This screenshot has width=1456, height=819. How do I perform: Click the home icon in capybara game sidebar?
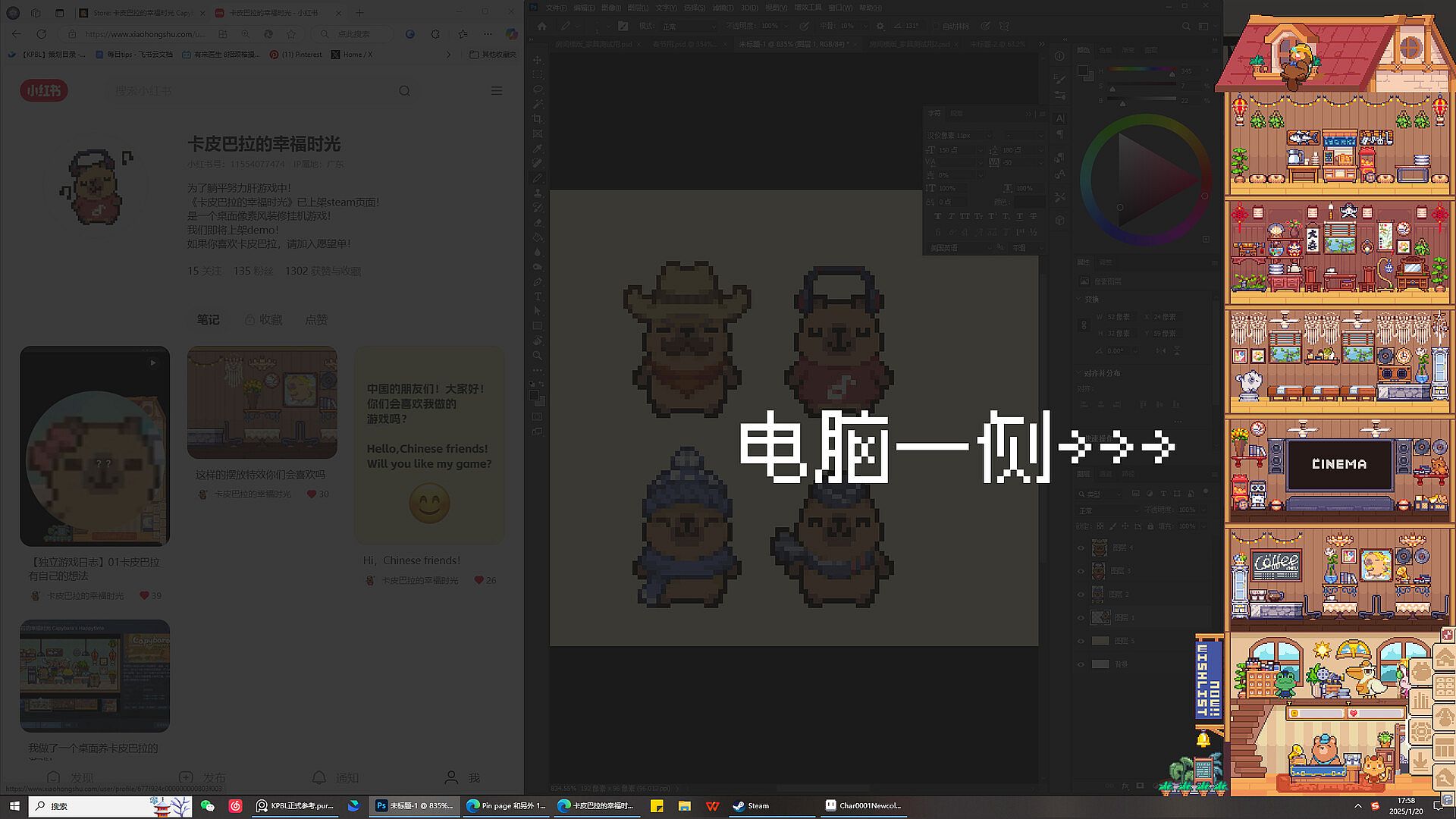[1445, 657]
